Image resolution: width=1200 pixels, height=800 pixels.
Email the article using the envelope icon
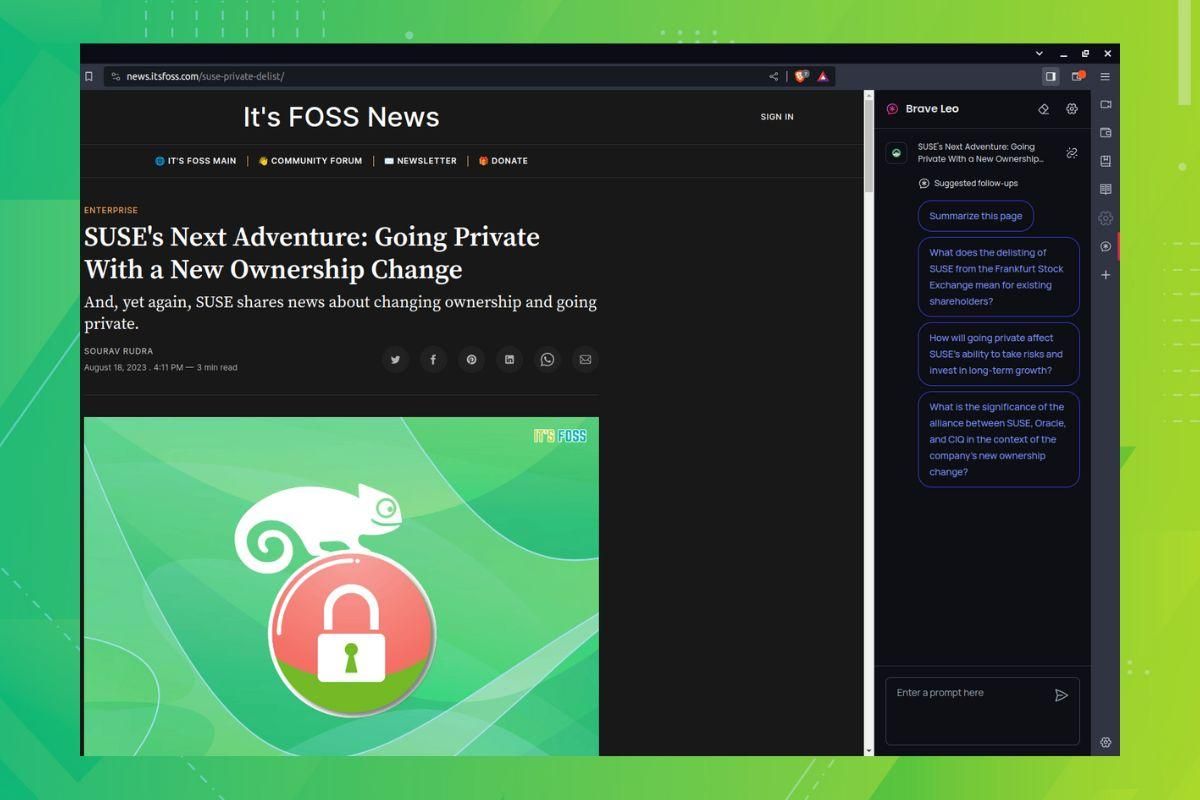[x=585, y=359]
